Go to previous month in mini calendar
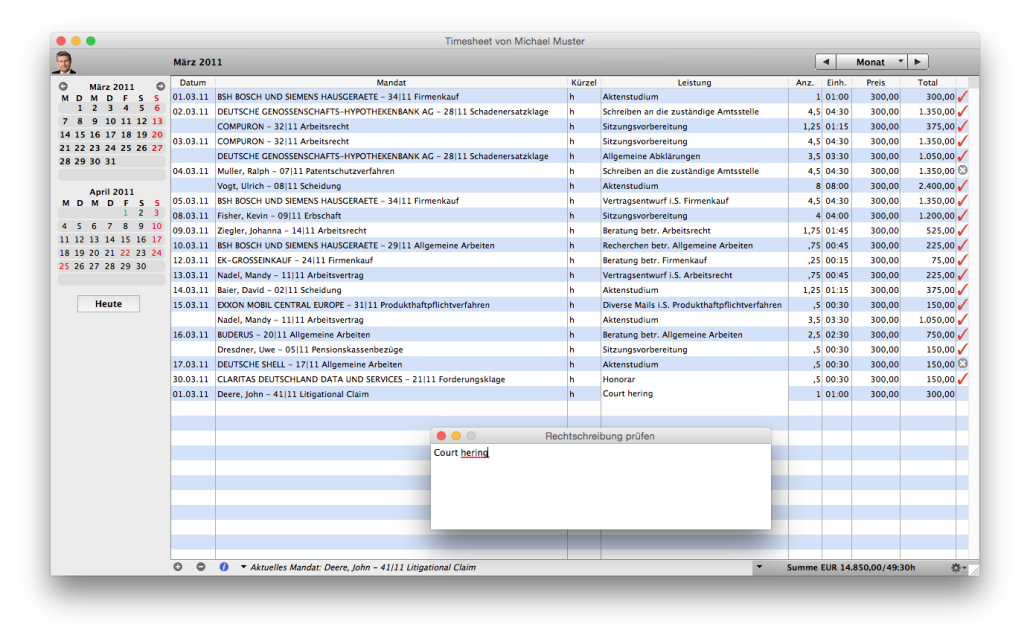The height and width of the screenshot is (644, 1030). pos(64,87)
